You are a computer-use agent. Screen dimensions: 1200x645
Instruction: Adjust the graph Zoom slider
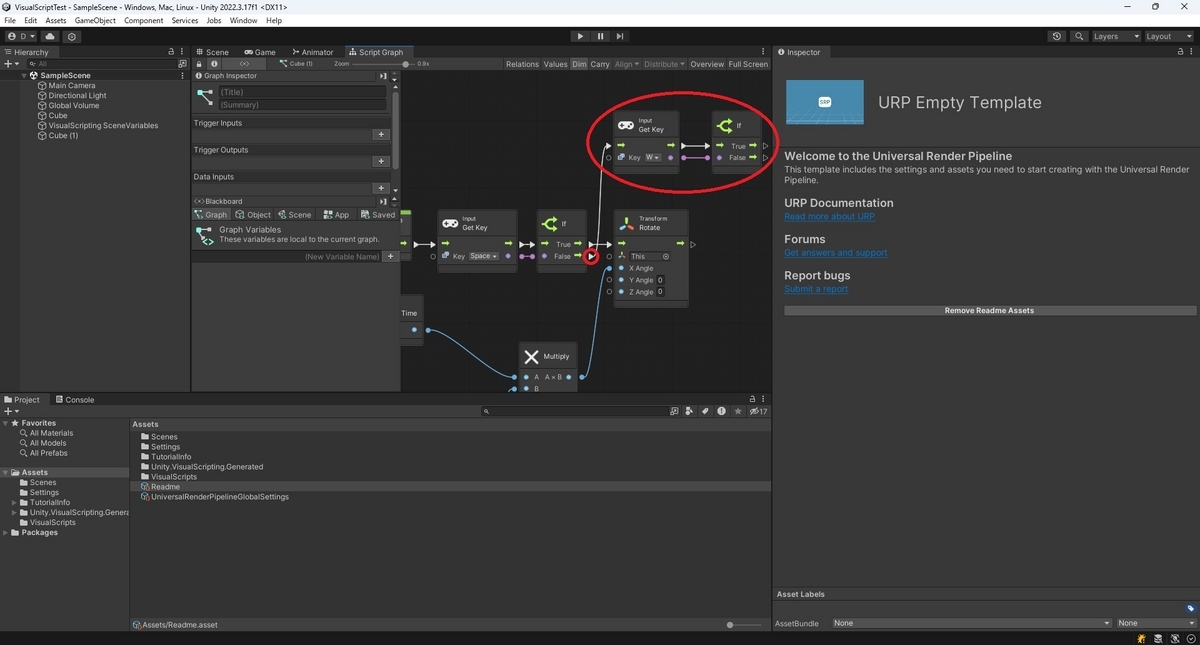coord(405,64)
